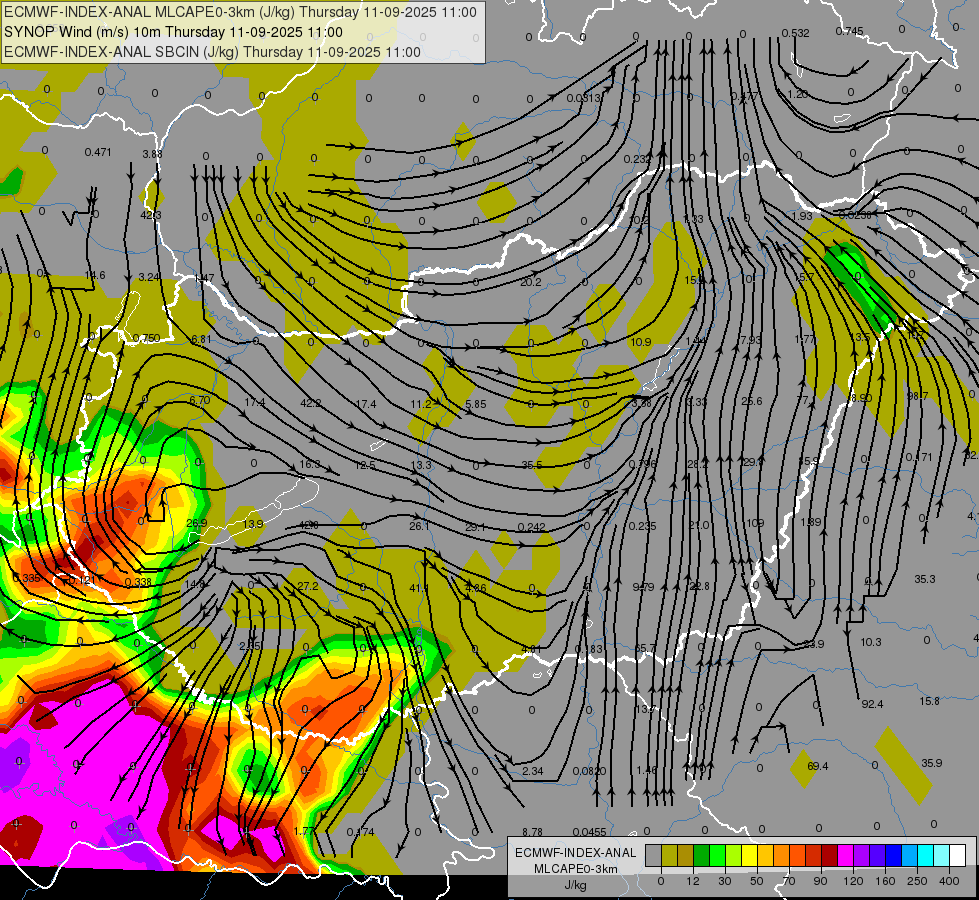The height and width of the screenshot is (900, 979).
Task: Click the '12.5' value on the map
Action: click(x=365, y=465)
